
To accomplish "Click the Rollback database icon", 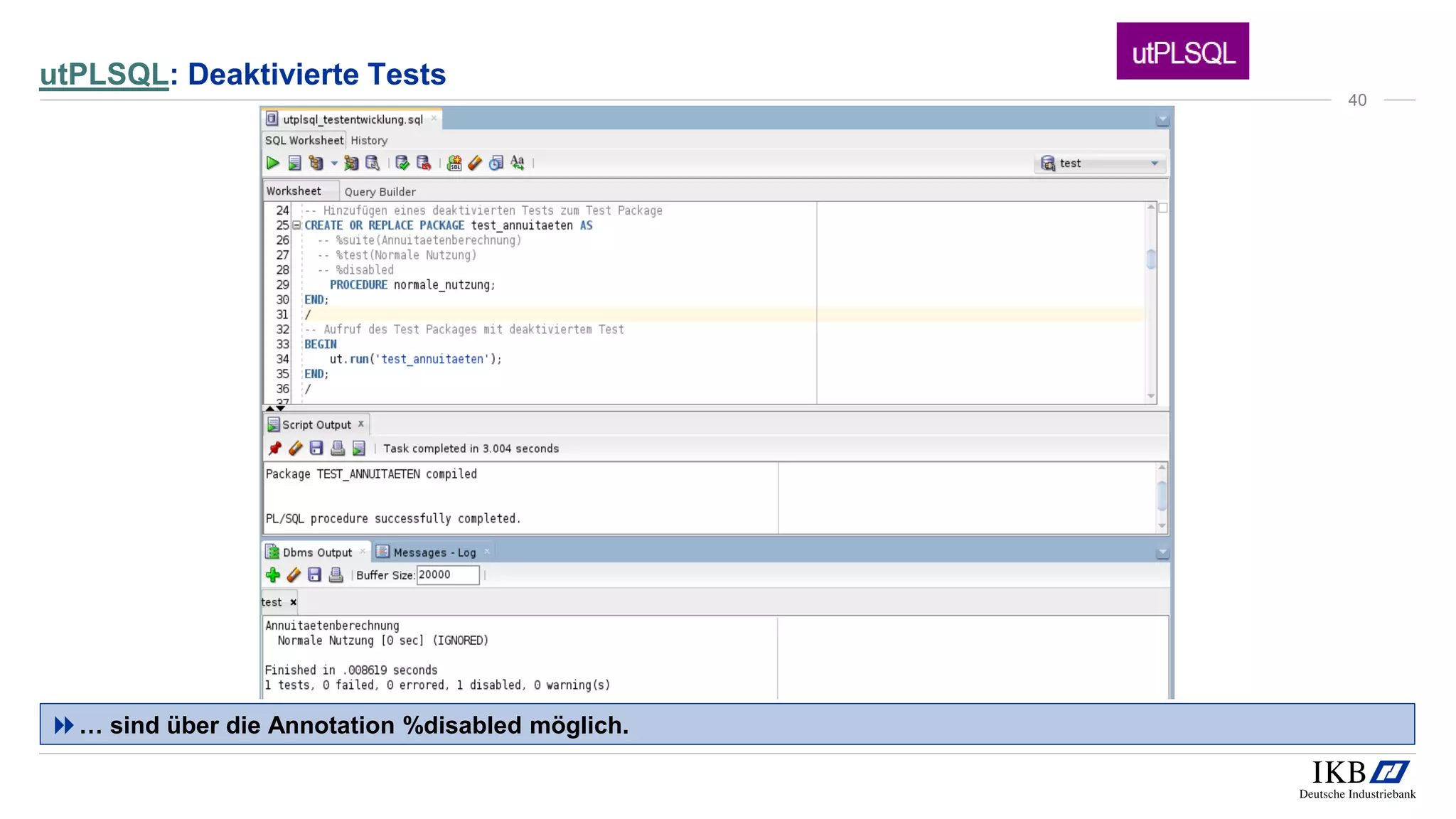I will tap(424, 163).
